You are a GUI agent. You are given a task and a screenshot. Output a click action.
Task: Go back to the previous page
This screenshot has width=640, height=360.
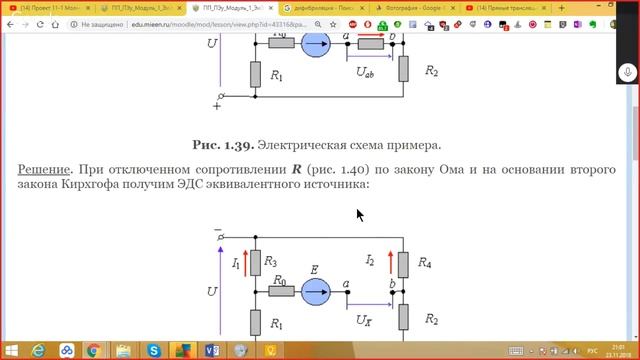tap(10, 24)
